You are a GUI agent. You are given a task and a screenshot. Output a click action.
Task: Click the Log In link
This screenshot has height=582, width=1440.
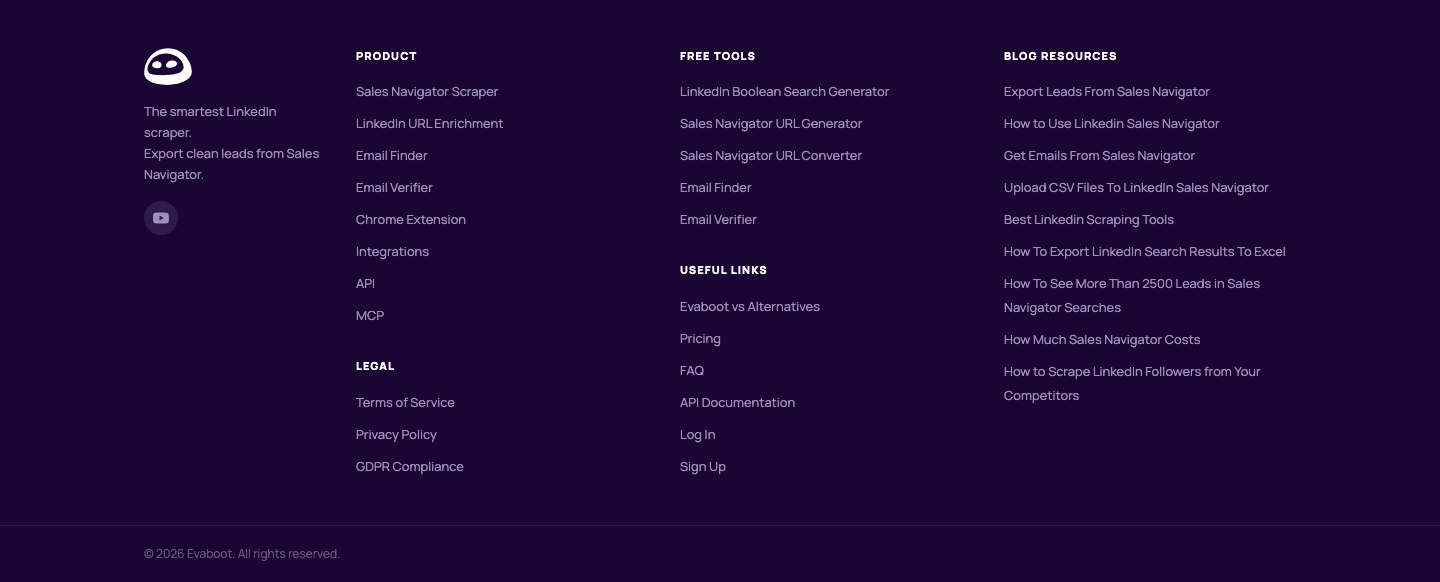click(698, 435)
